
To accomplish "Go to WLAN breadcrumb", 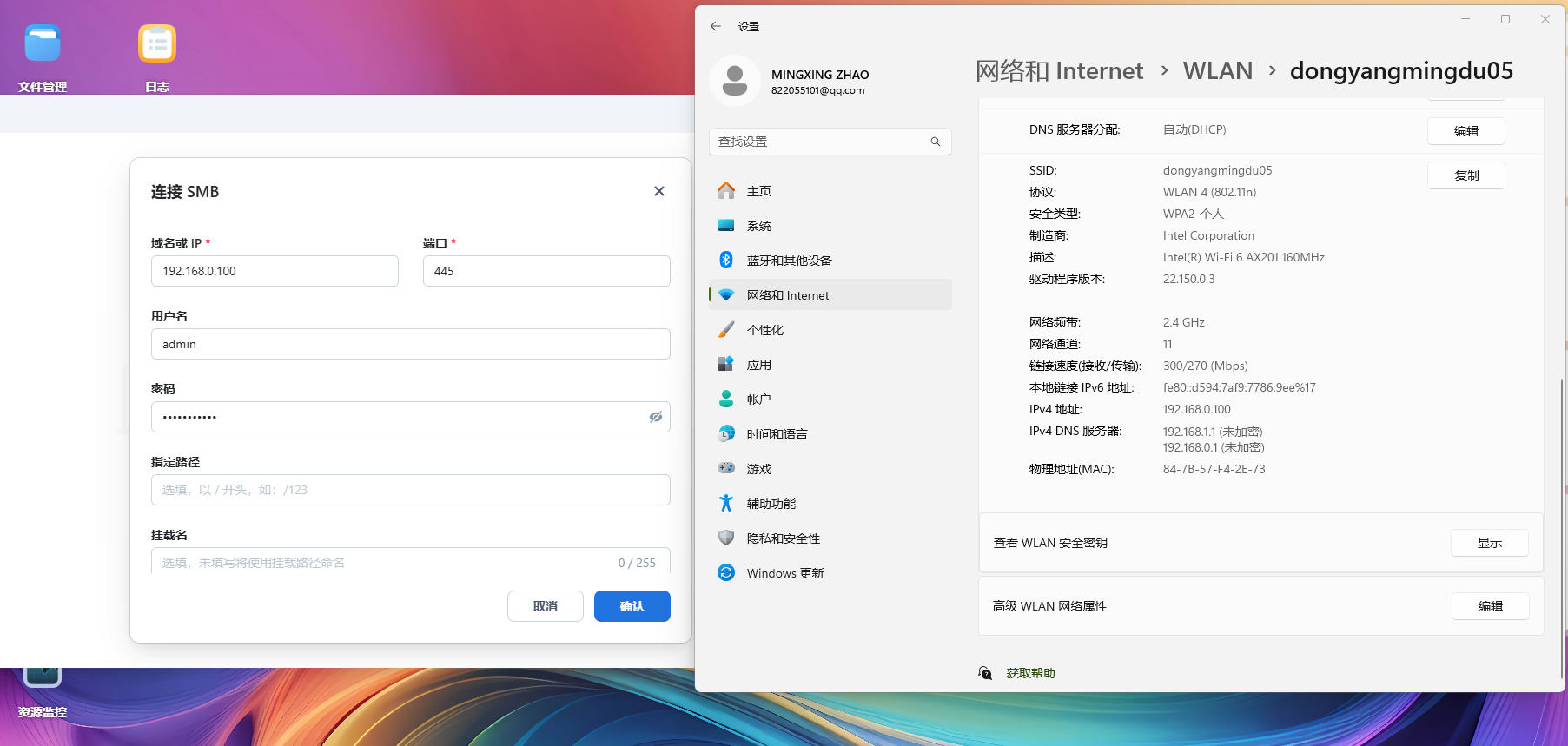I will click(1218, 71).
